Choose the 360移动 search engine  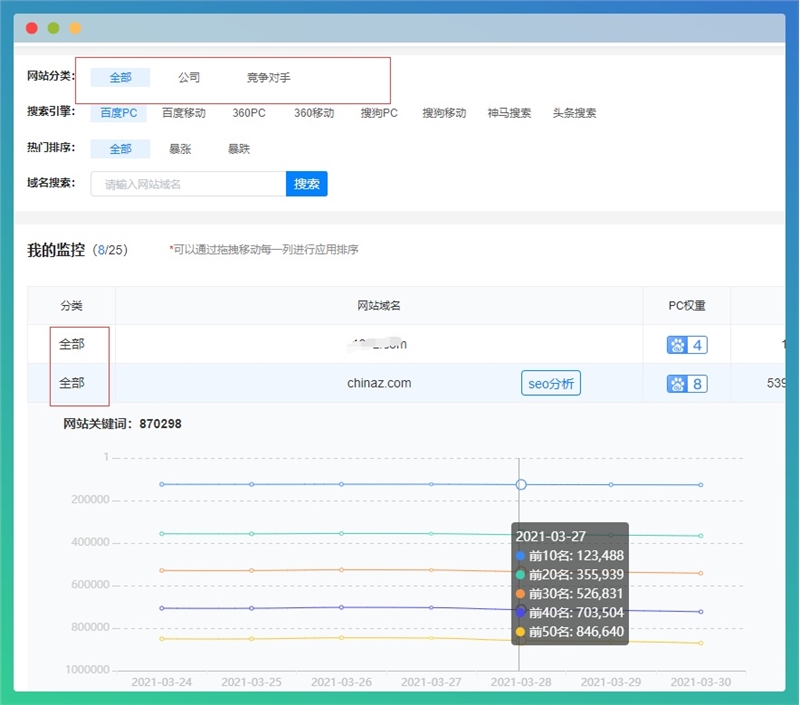click(314, 113)
